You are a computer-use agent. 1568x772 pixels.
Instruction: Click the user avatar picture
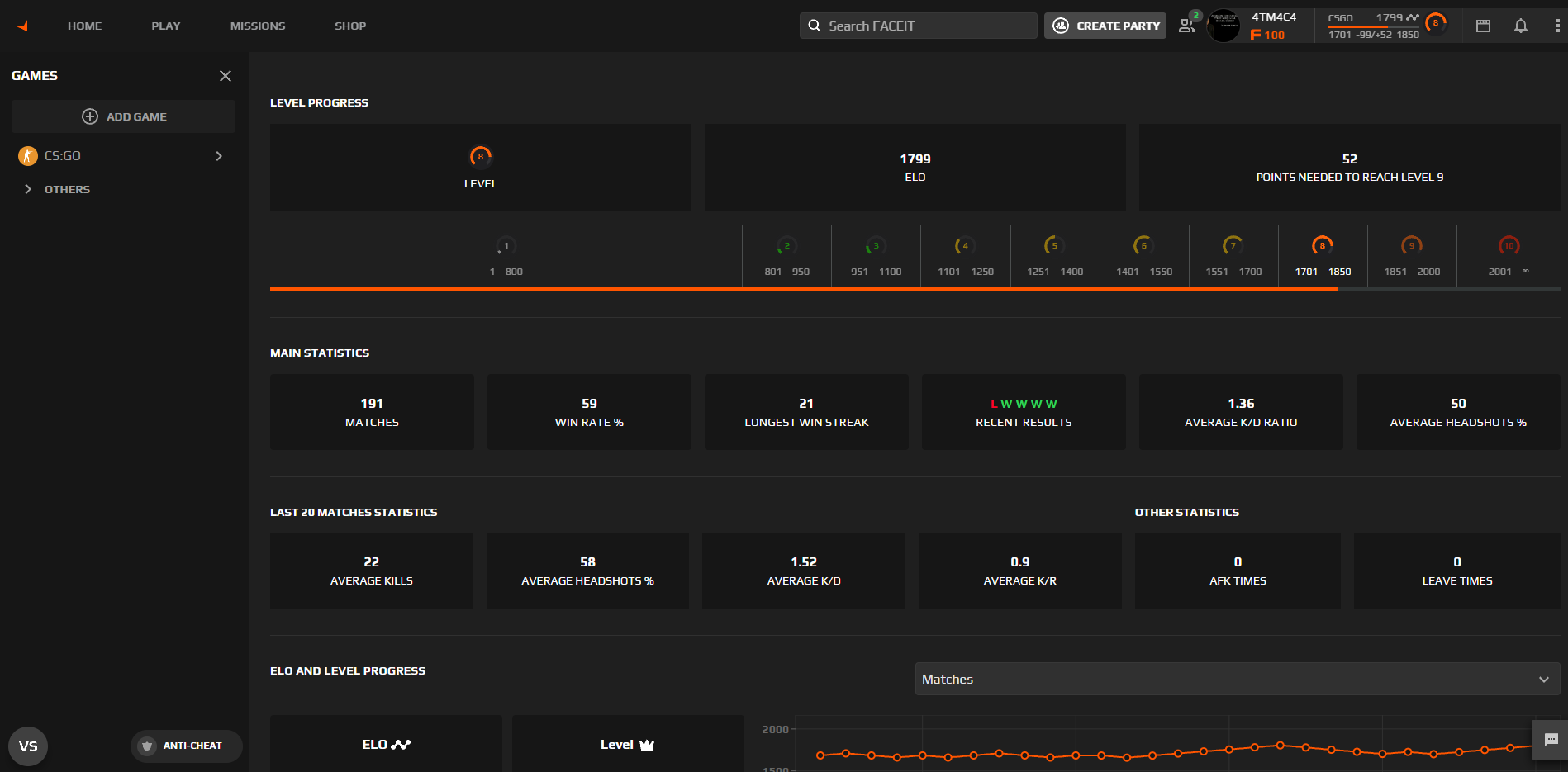pos(1223,26)
